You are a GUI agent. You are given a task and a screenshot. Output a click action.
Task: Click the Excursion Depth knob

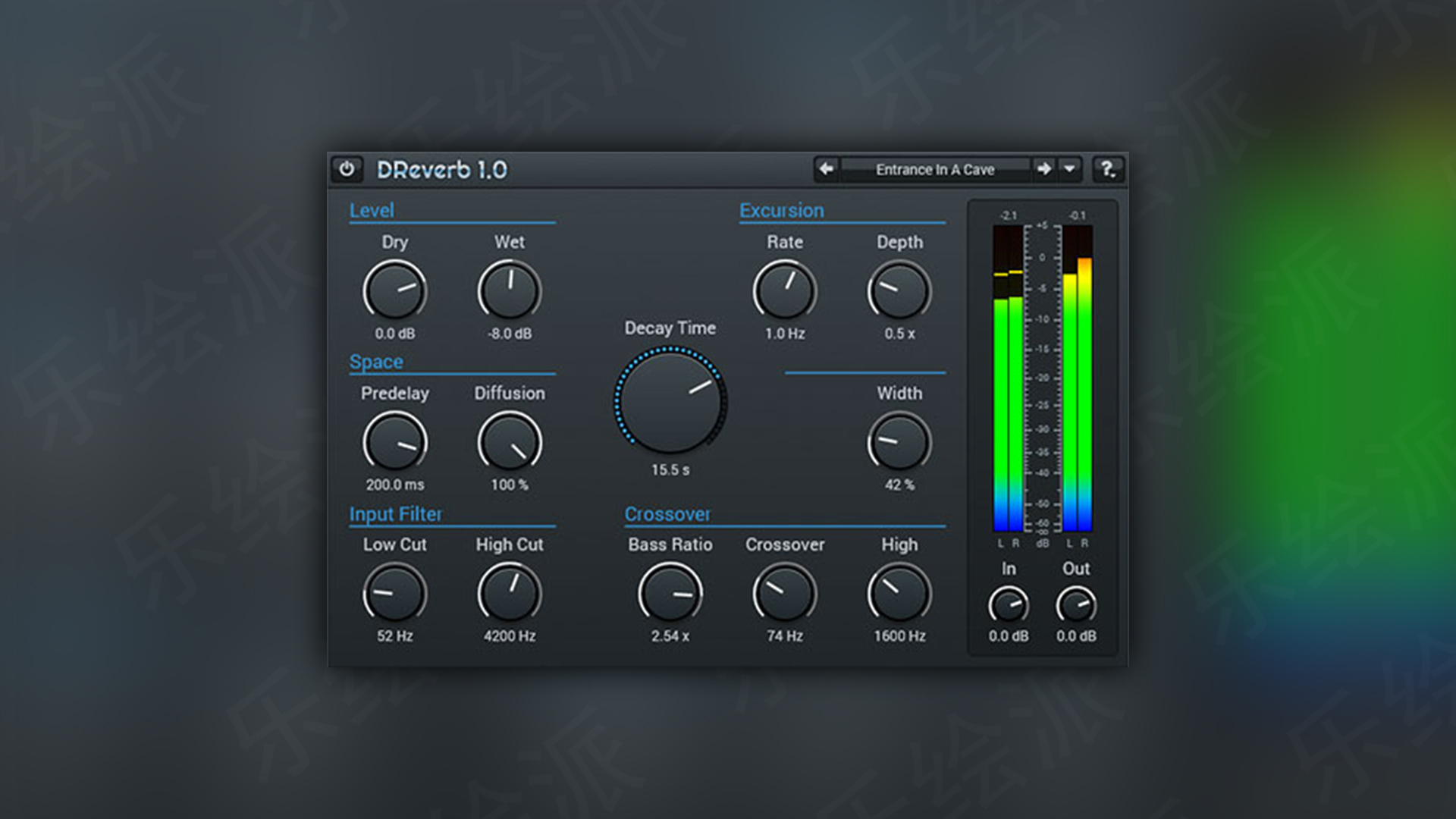coord(899,290)
